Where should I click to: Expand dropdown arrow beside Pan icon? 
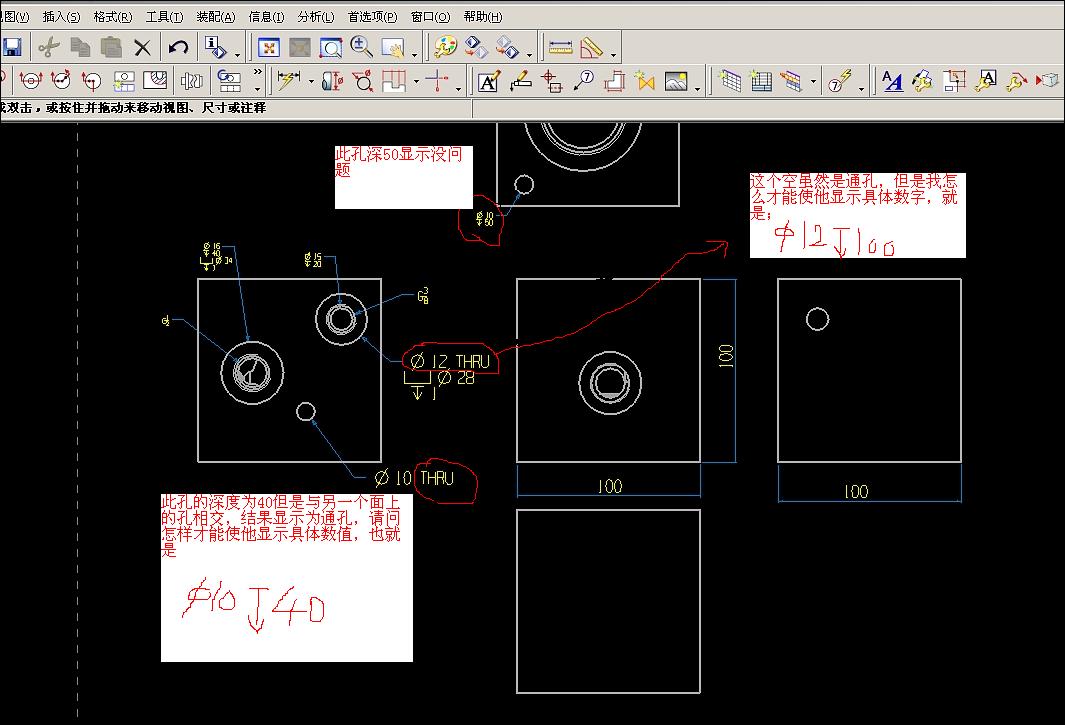[414, 54]
